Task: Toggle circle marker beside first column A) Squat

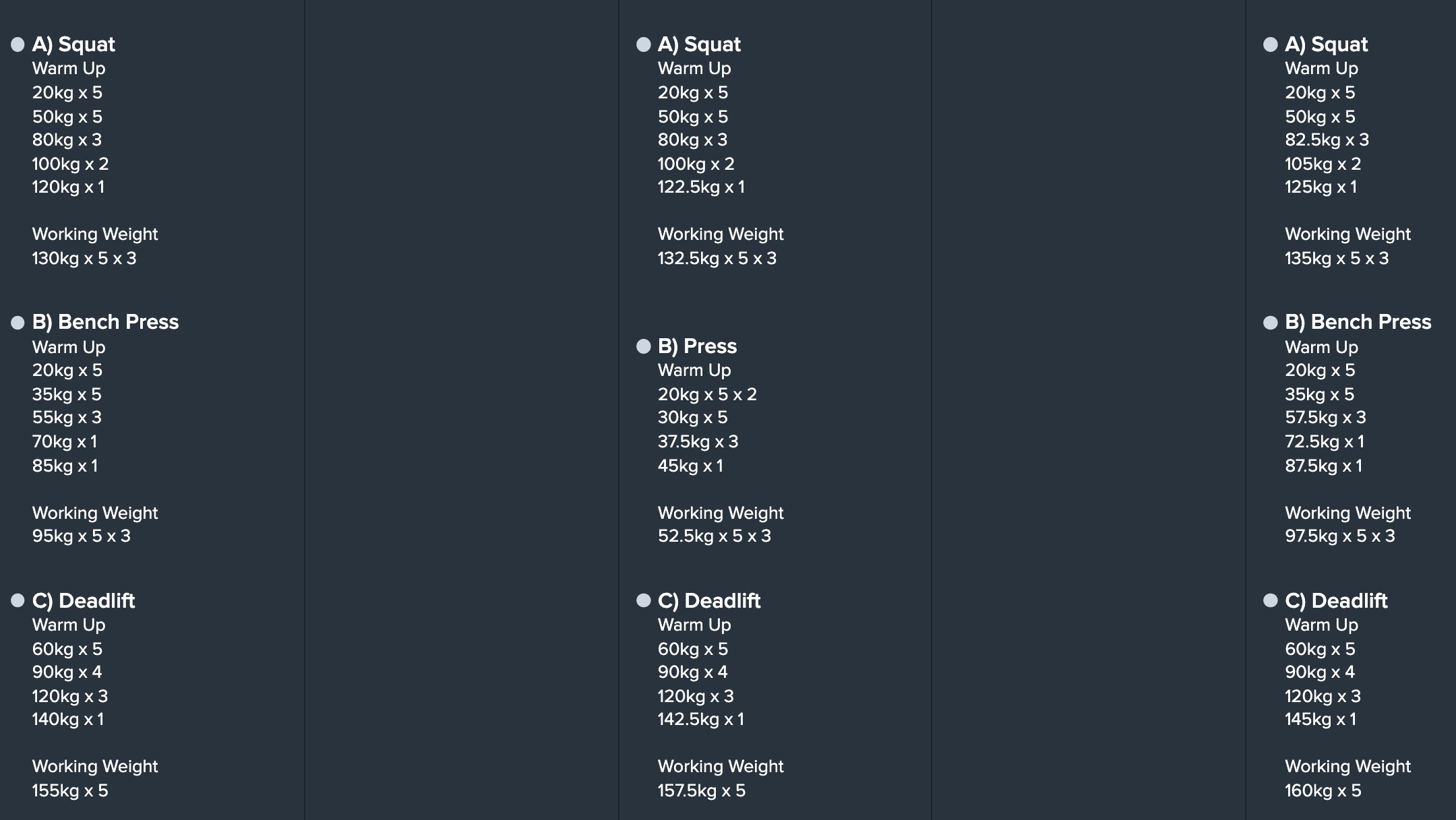Action: pyautogui.click(x=18, y=44)
